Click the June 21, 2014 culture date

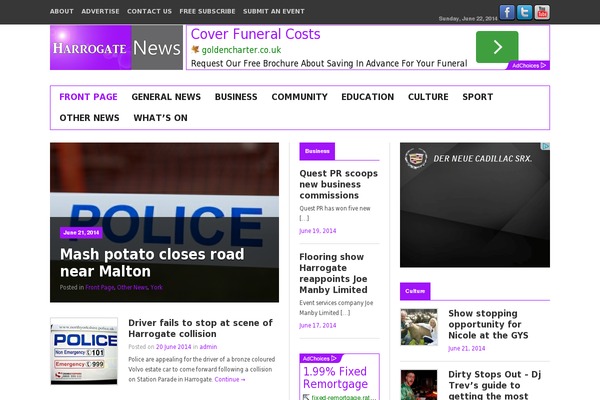[x=466, y=348]
